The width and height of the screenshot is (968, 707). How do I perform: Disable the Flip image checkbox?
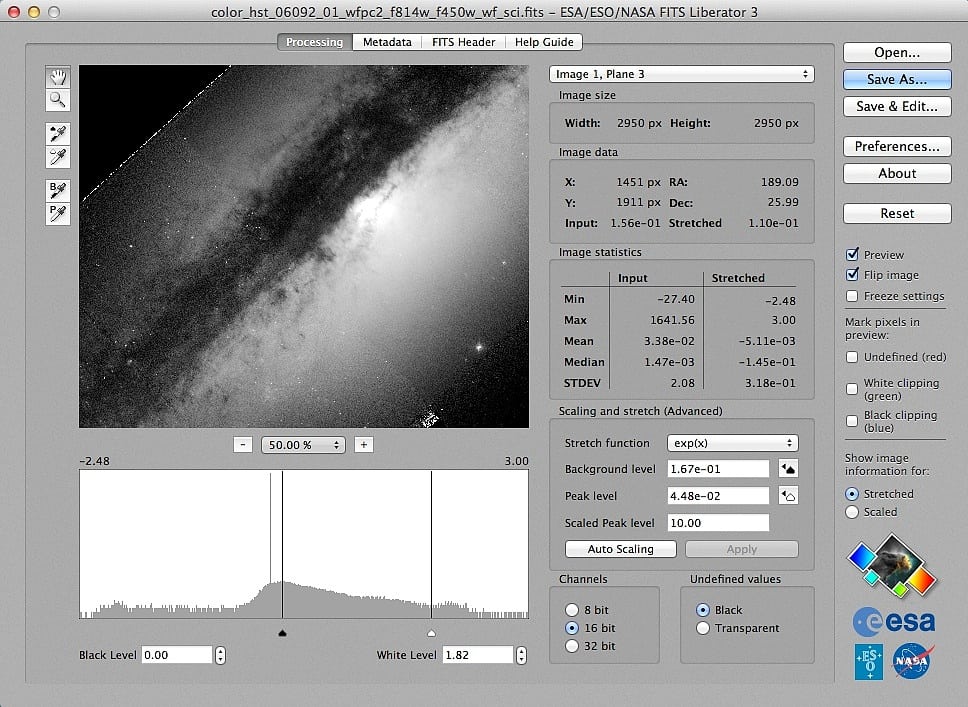click(x=852, y=275)
